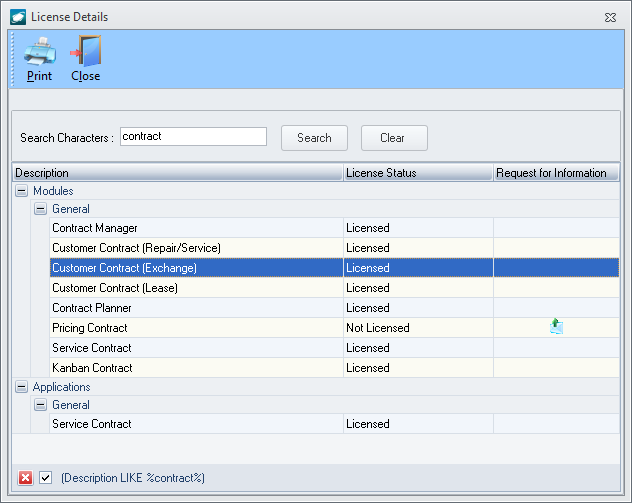Click the Modules group label
Viewport: 632px width, 503px height.
point(53,191)
